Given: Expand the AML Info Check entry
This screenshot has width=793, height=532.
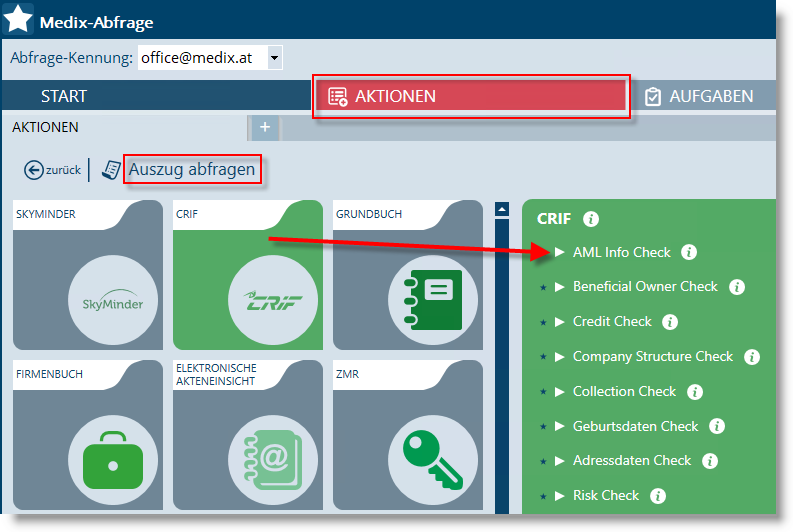Looking at the screenshot, I should click(x=560, y=252).
